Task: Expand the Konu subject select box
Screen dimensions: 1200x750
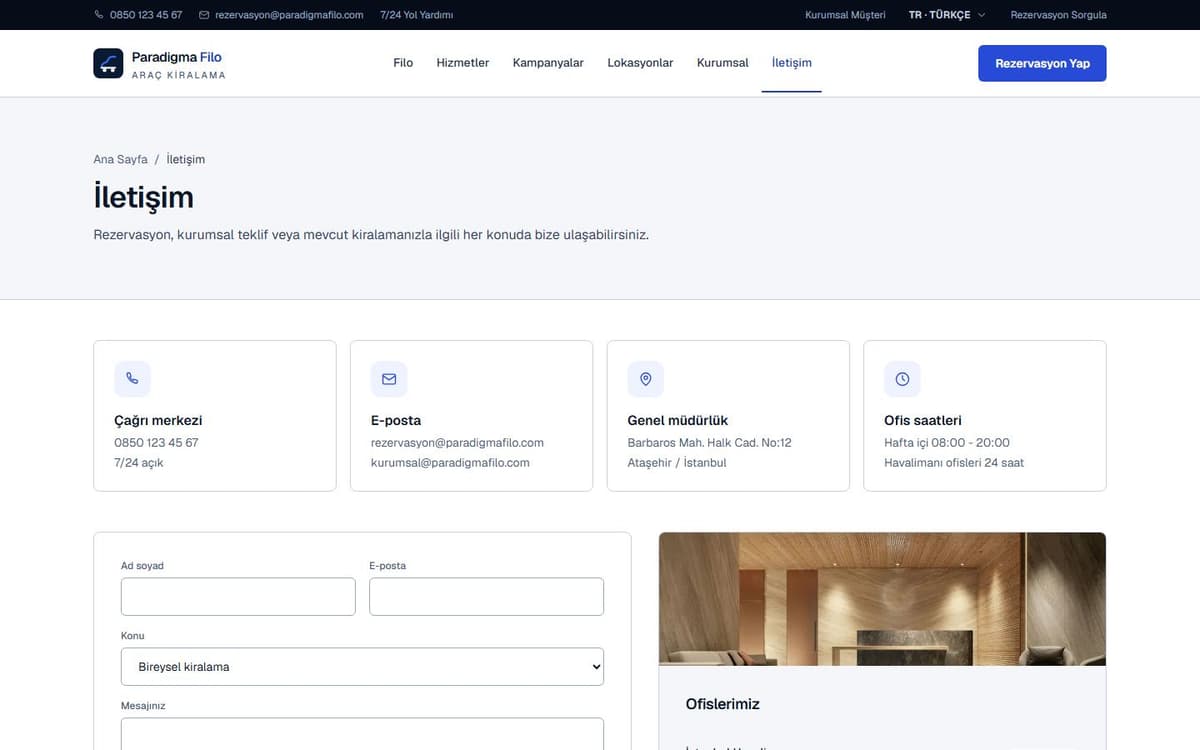Action: click(362, 667)
